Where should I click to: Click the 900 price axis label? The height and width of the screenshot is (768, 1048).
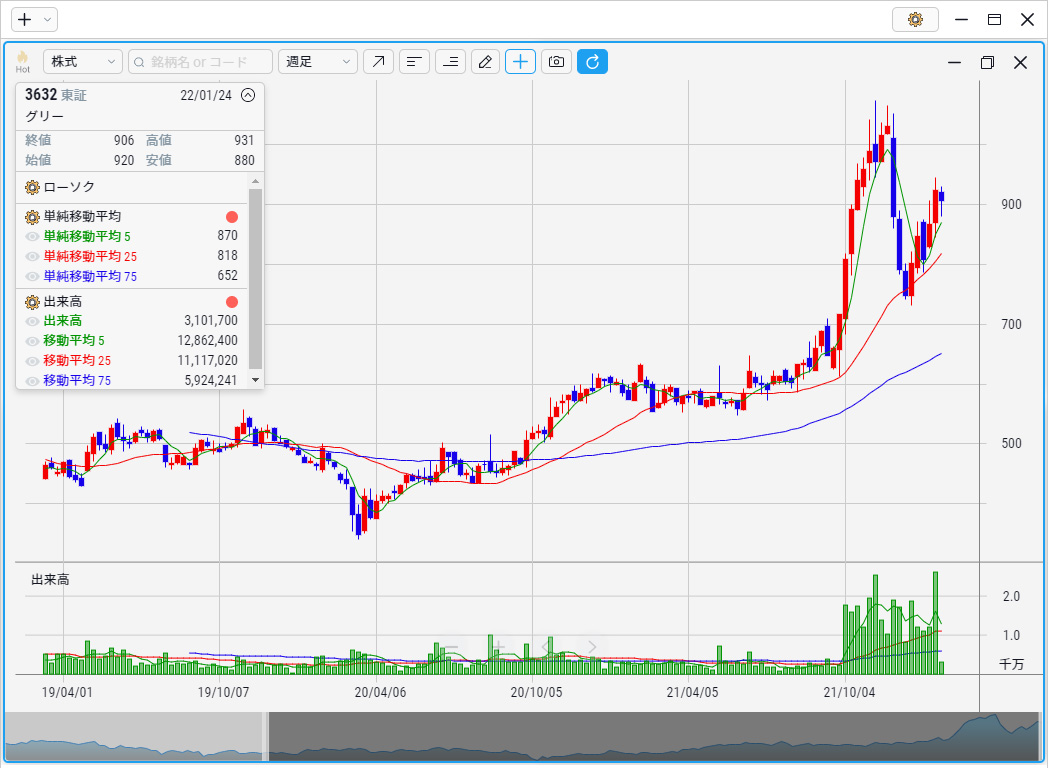coord(1011,205)
